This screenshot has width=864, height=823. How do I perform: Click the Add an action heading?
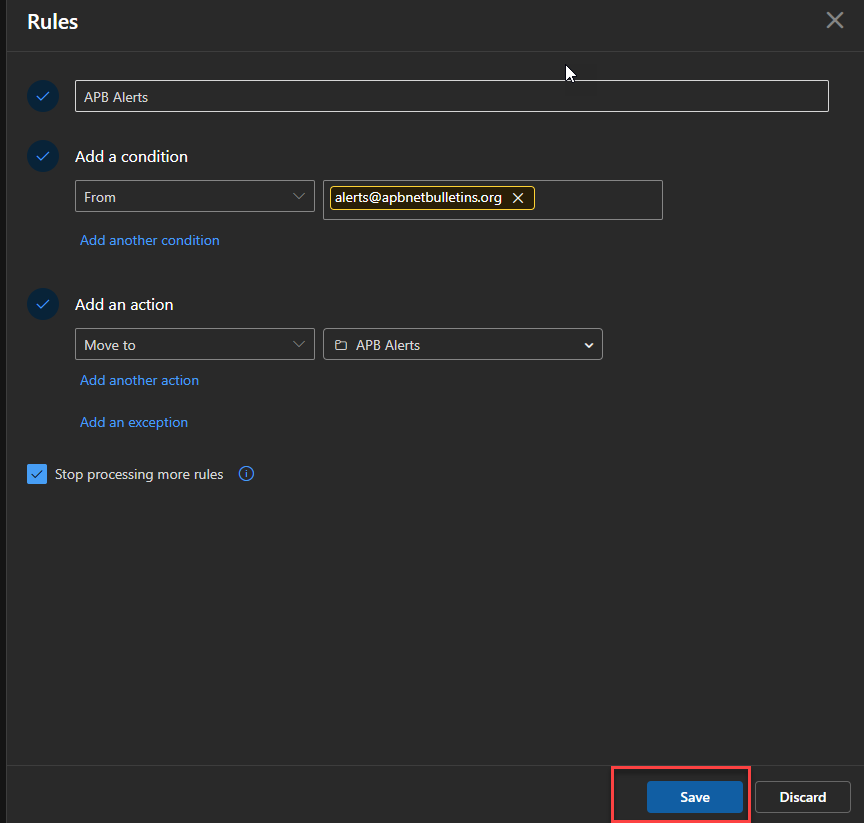[124, 305]
